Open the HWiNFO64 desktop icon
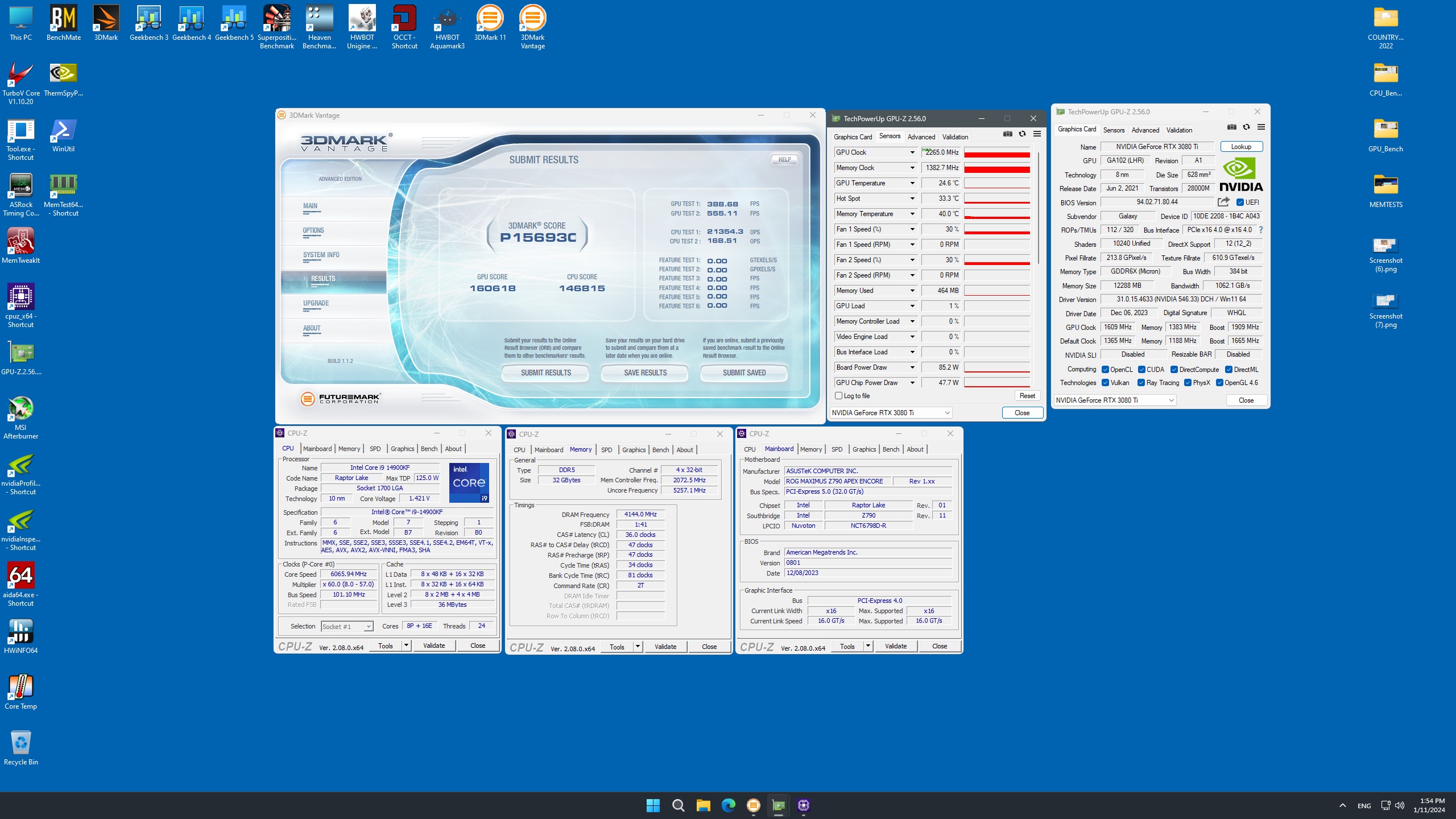This screenshot has height=819, width=1456. (x=21, y=636)
